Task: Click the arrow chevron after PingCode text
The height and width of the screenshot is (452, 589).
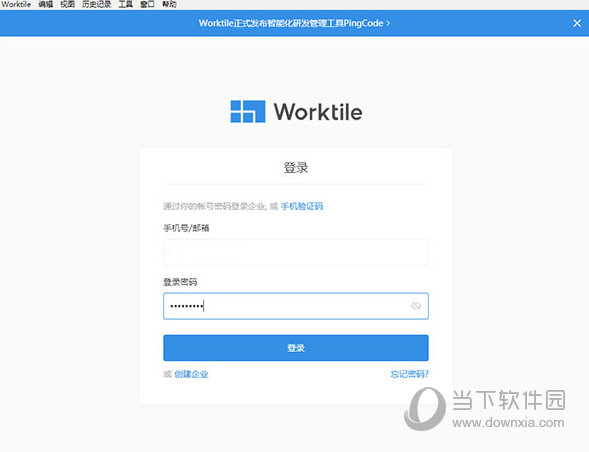Action: click(388, 23)
